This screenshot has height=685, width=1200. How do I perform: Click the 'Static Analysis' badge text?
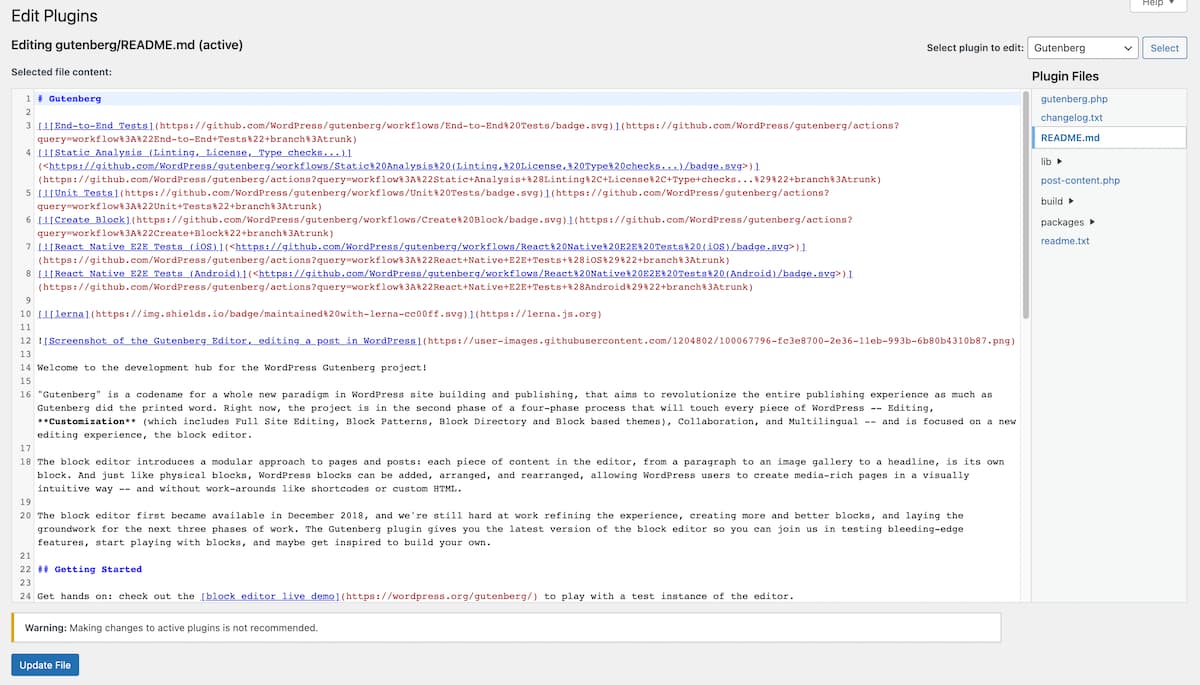tap(100, 153)
